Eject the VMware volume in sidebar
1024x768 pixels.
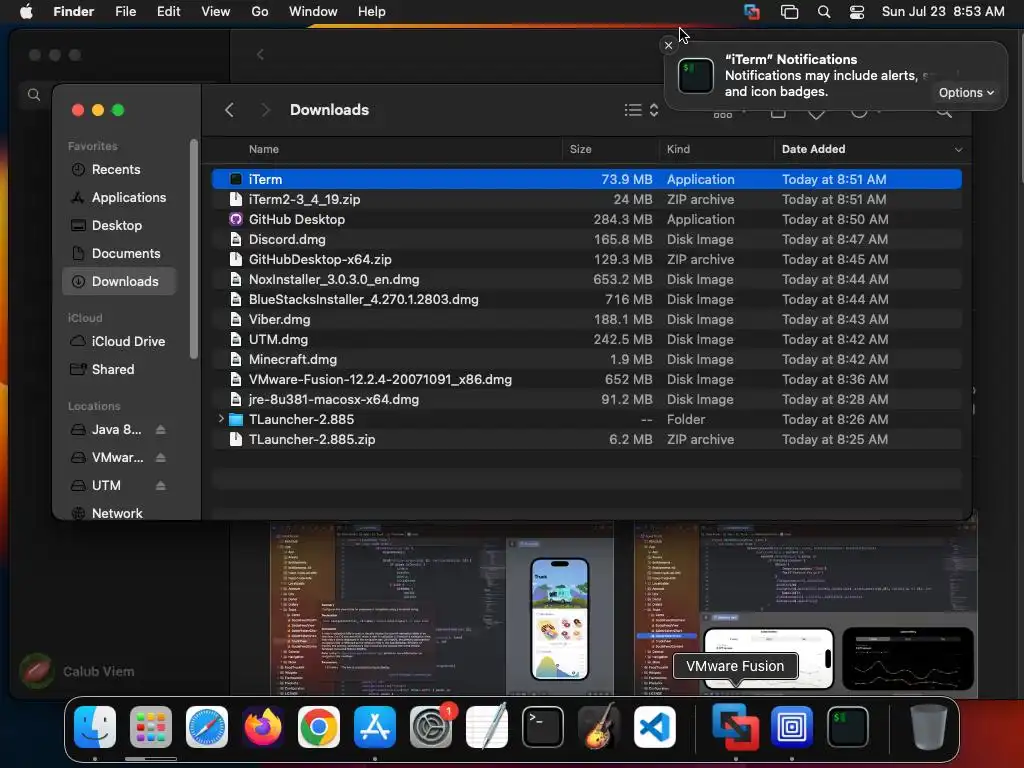click(x=161, y=458)
